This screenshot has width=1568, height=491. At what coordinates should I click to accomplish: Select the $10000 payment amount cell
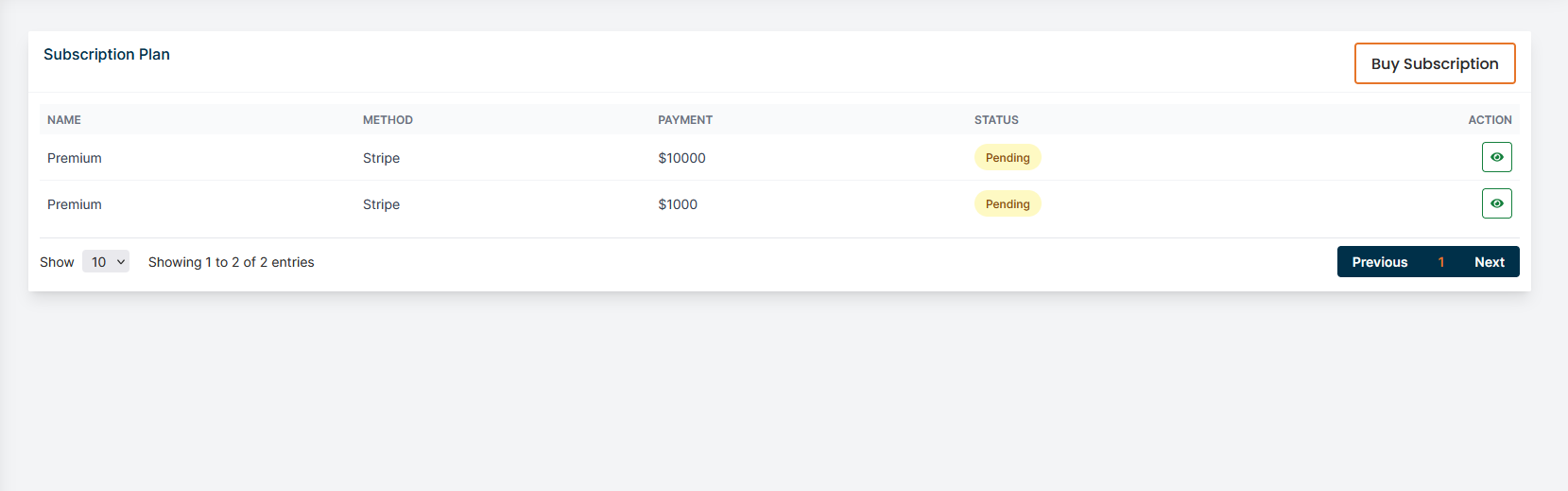coord(681,158)
